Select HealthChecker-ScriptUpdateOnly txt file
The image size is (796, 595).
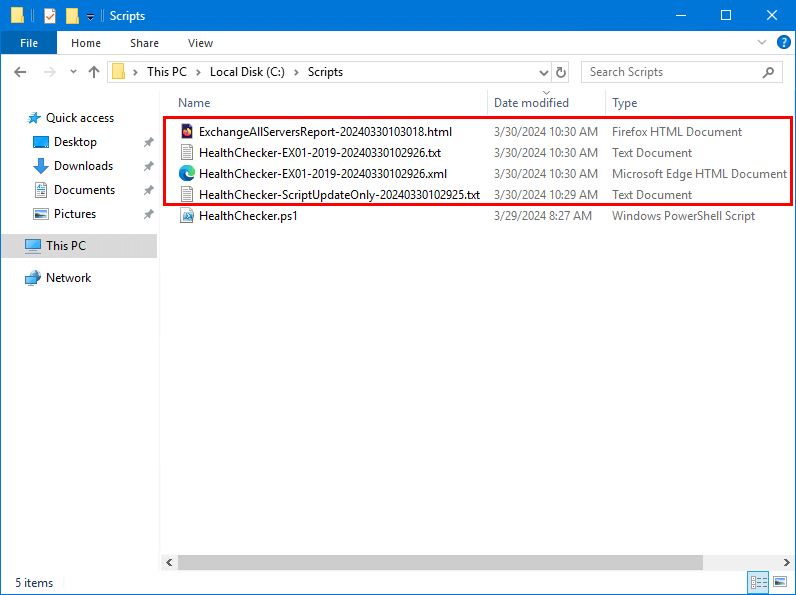[339, 195]
